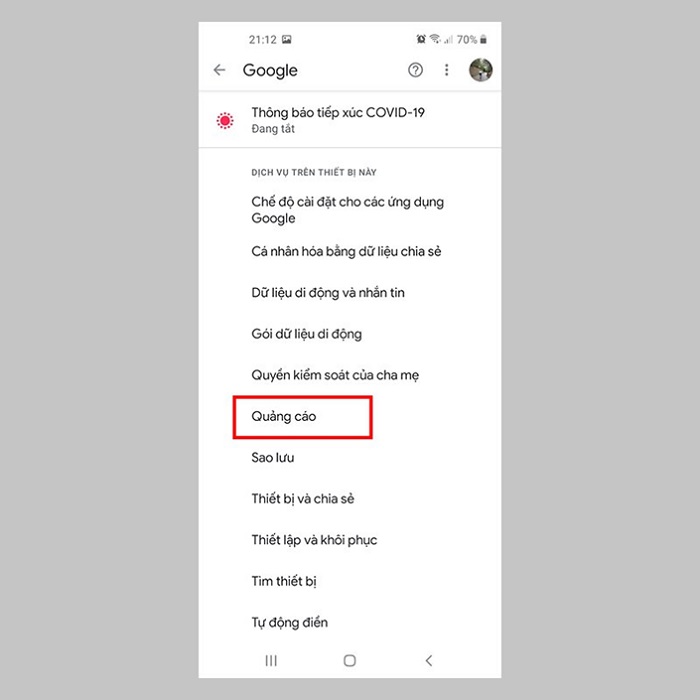The height and width of the screenshot is (700, 700).
Task: Tap the recent apps navigation button
Action: [x=271, y=660]
